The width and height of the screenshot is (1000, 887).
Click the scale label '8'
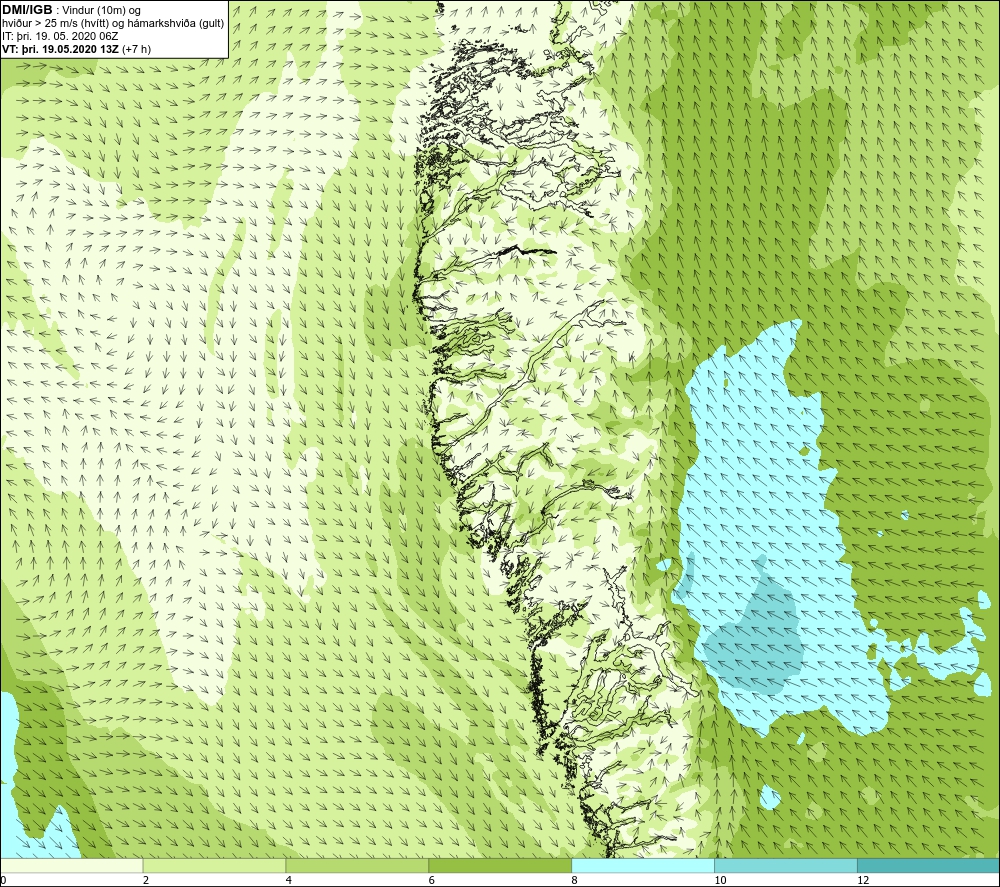[575, 880]
